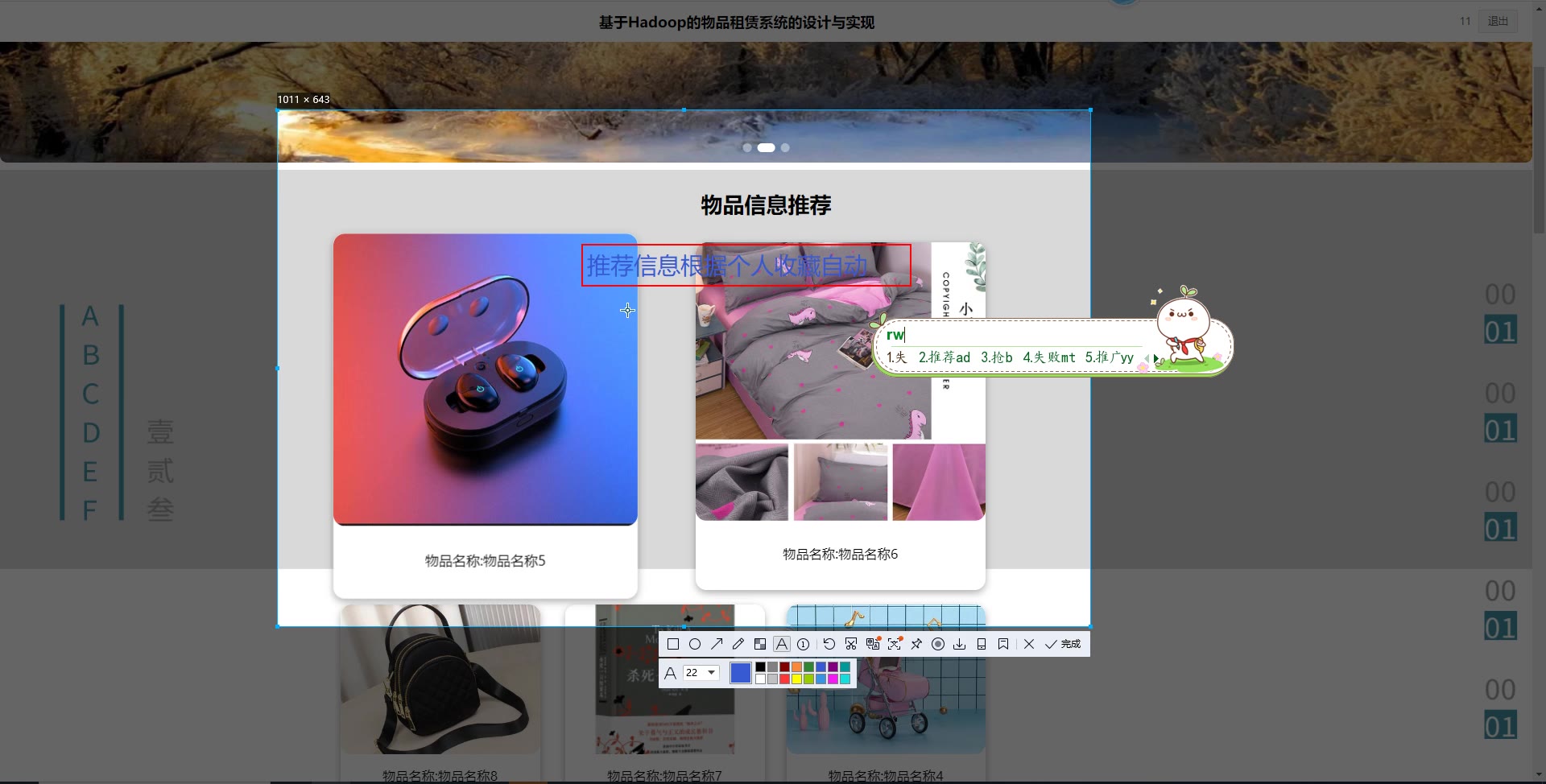Pick the yellow color swatch
This screenshot has width=1546, height=784.
click(x=796, y=679)
